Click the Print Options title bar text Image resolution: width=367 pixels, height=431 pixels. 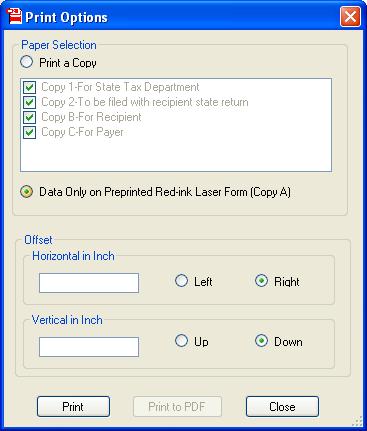(x=67, y=17)
